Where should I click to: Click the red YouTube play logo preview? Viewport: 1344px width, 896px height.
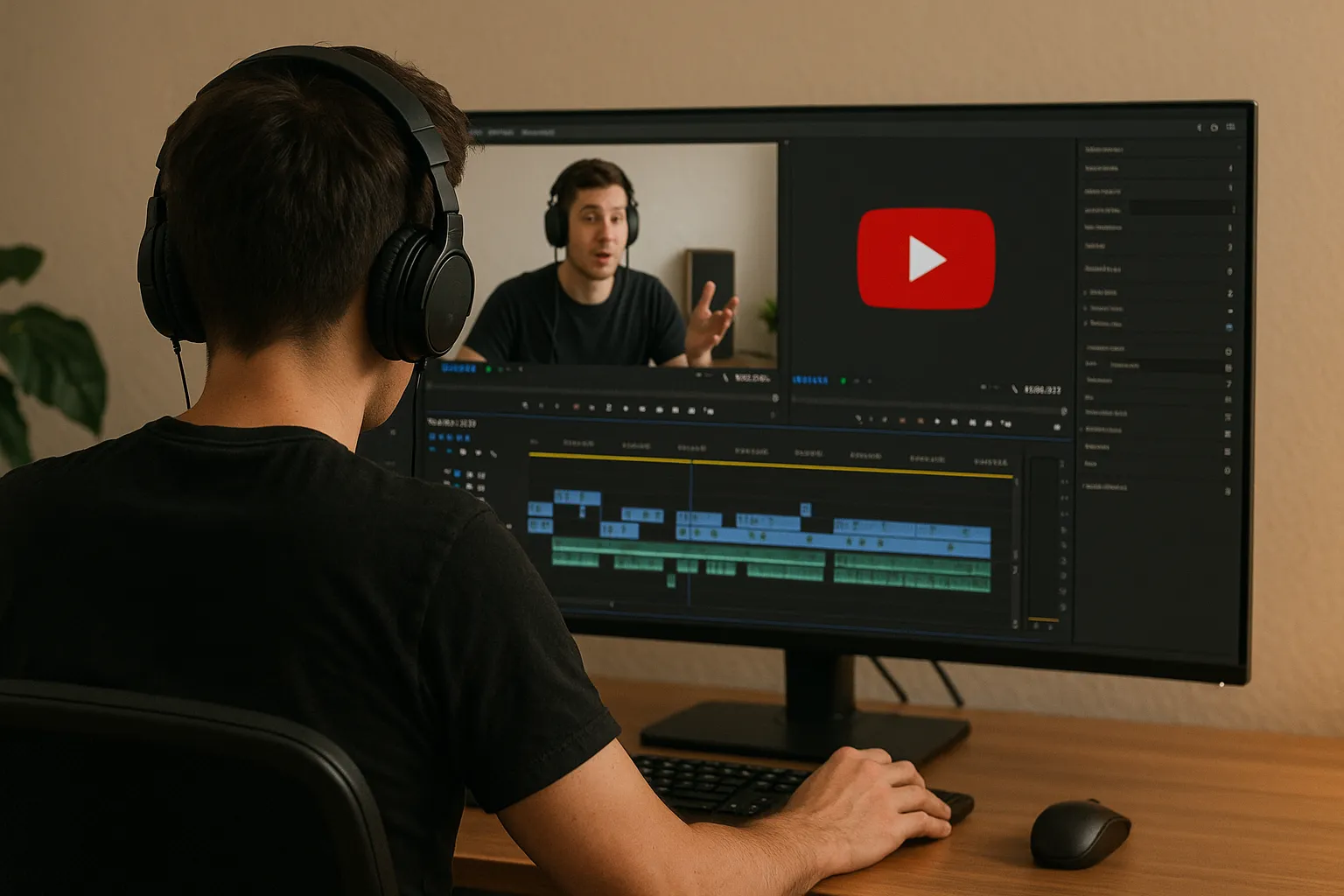pos(926,259)
